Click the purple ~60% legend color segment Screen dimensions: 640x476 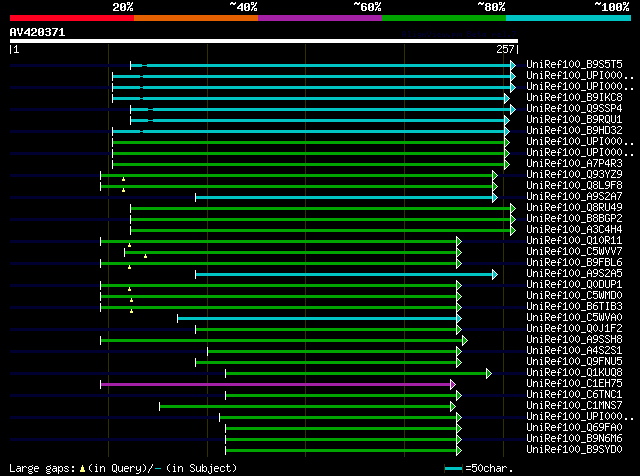pos(320,18)
